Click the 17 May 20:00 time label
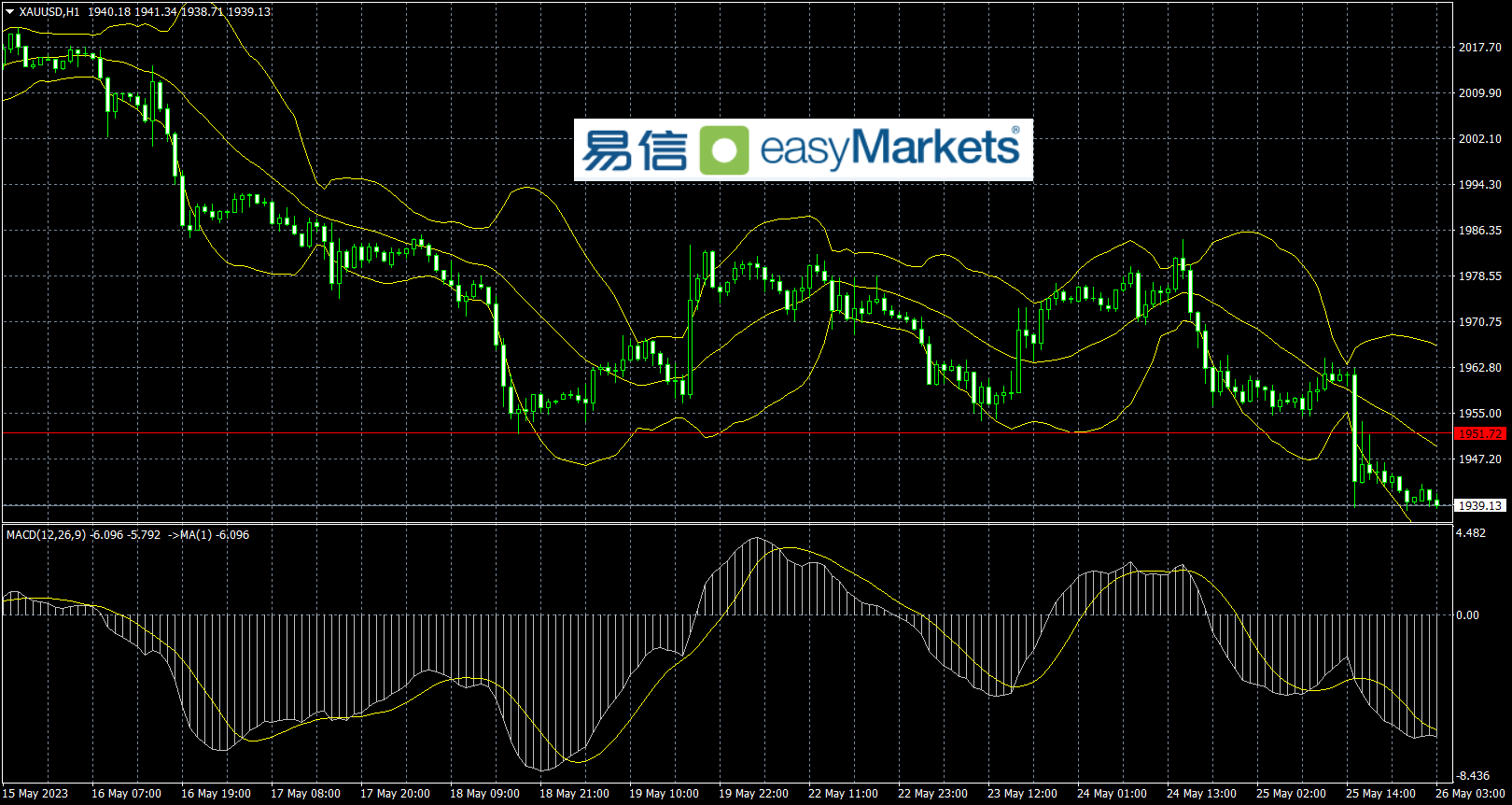1512x805 pixels. pyautogui.click(x=395, y=794)
